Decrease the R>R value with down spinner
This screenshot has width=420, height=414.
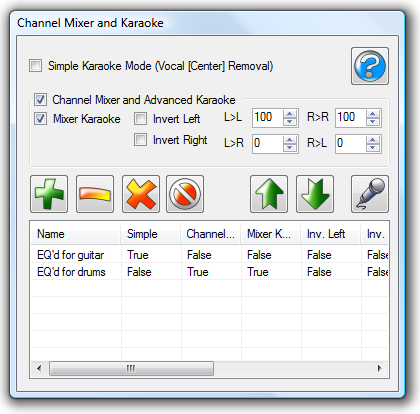(x=373, y=122)
